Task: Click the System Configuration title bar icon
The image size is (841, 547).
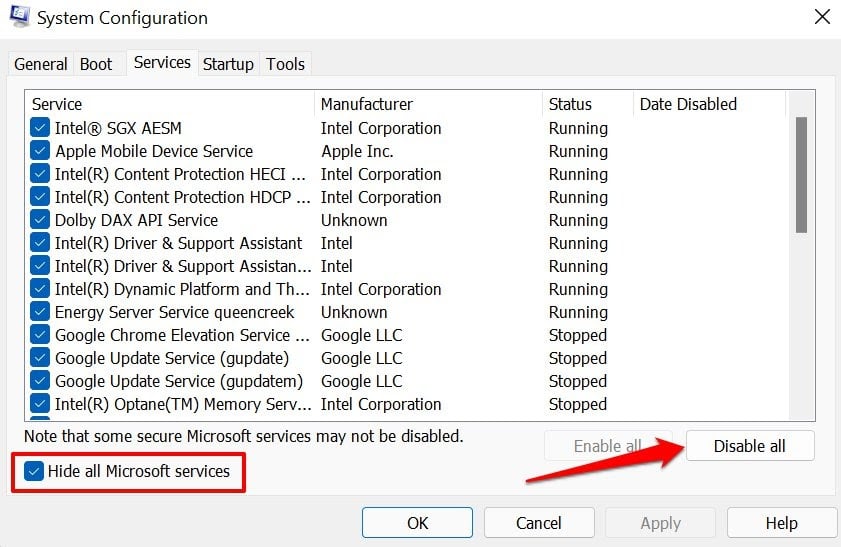Action: (19, 17)
